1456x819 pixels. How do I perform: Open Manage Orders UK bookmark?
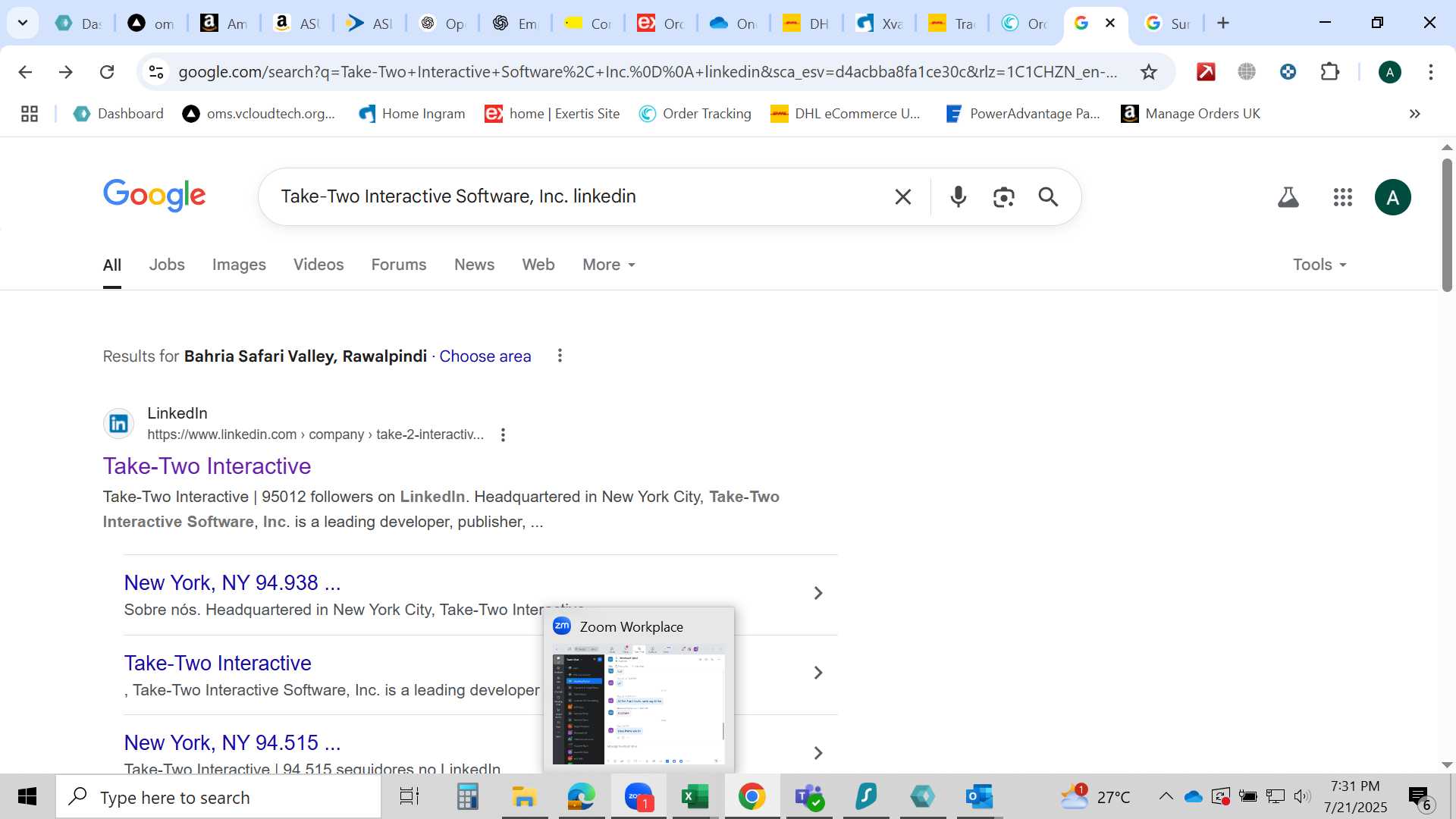[x=1191, y=114]
